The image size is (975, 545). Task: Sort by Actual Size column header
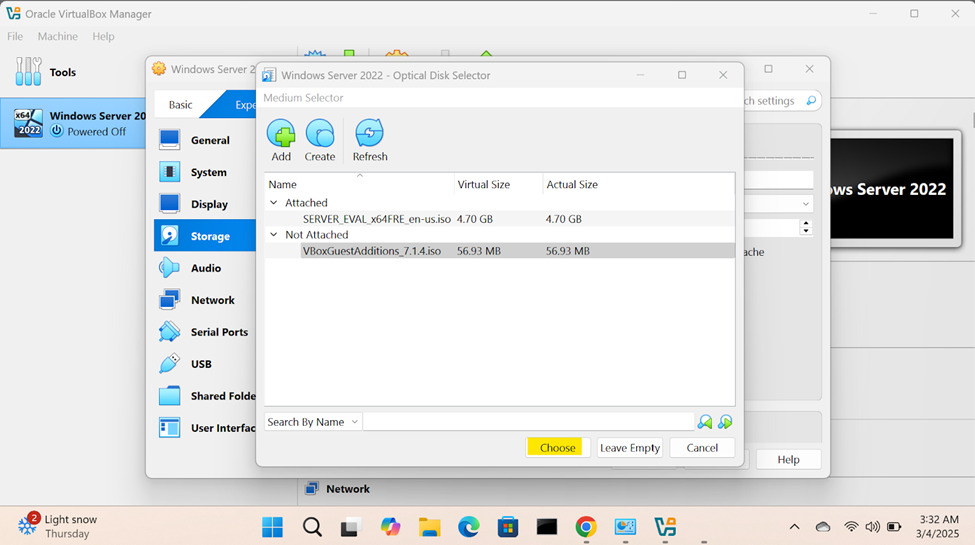coord(638,184)
